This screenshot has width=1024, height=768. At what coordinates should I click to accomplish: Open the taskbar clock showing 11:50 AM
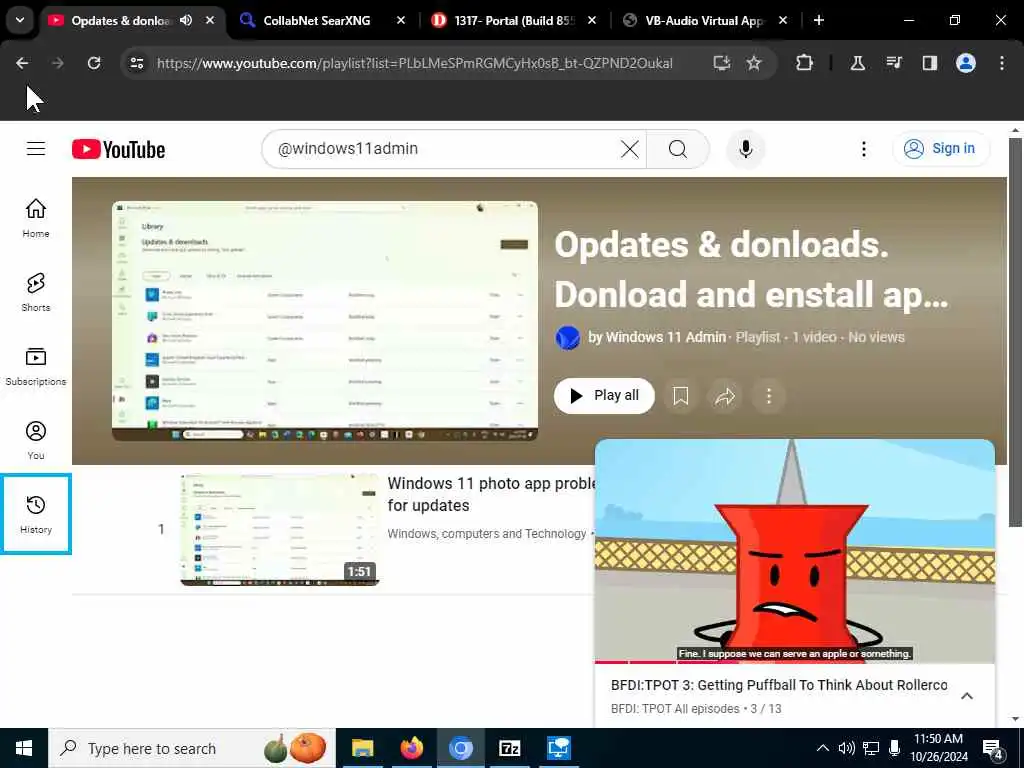coord(938,748)
